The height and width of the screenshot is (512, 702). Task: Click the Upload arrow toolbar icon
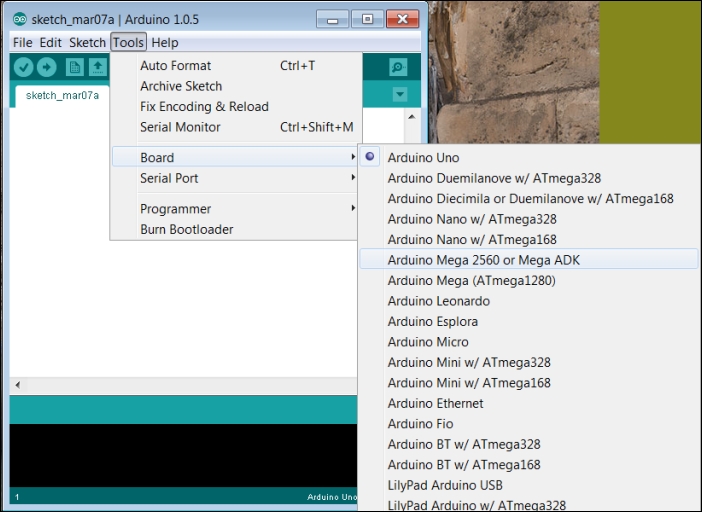coord(47,68)
